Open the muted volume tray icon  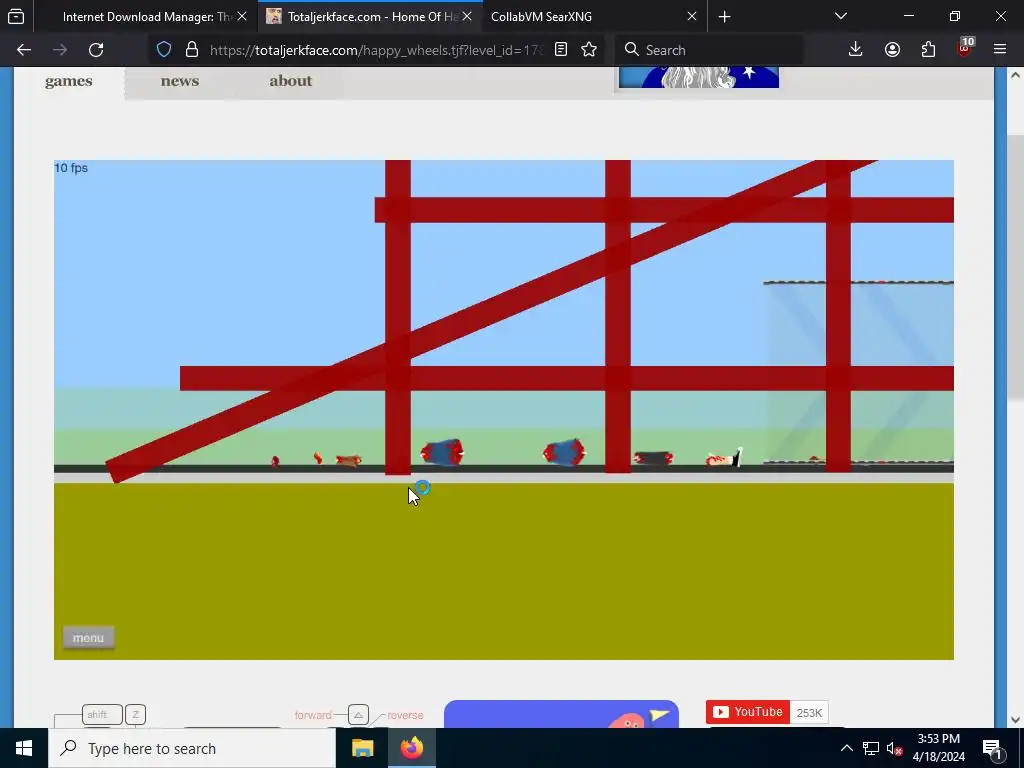coord(894,748)
